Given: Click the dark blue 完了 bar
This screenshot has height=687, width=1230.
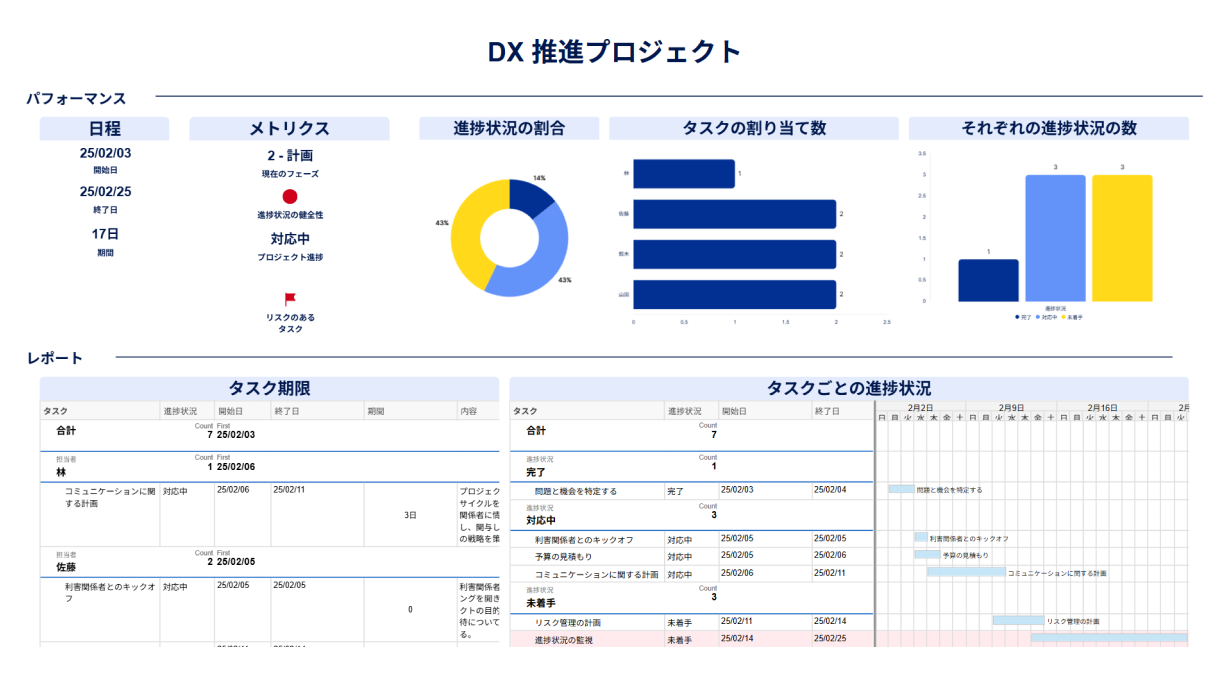Looking at the screenshot, I should tap(988, 280).
